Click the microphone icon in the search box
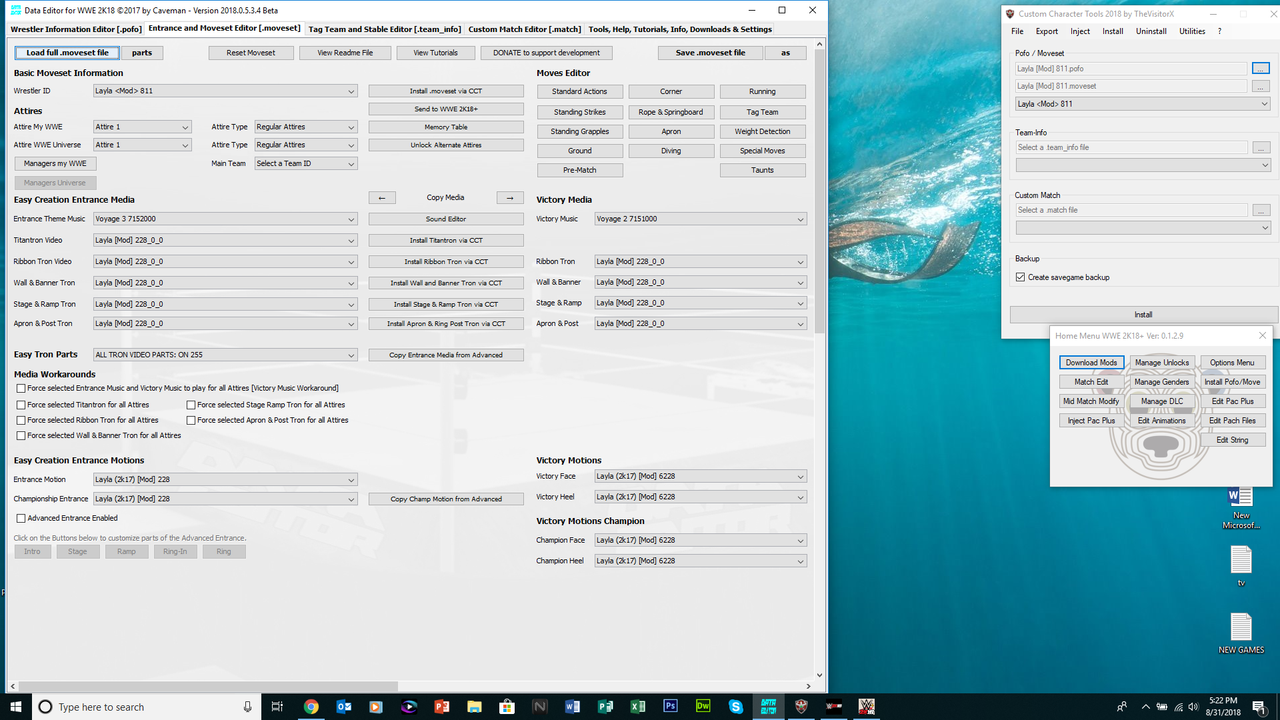This screenshot has height=720, width=1280. pyautogui.click(x=247, y=706)
